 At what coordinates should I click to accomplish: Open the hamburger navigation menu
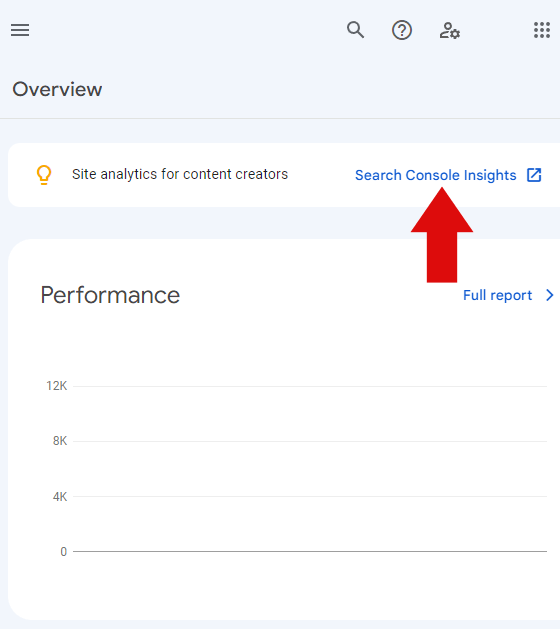[20, 30]
